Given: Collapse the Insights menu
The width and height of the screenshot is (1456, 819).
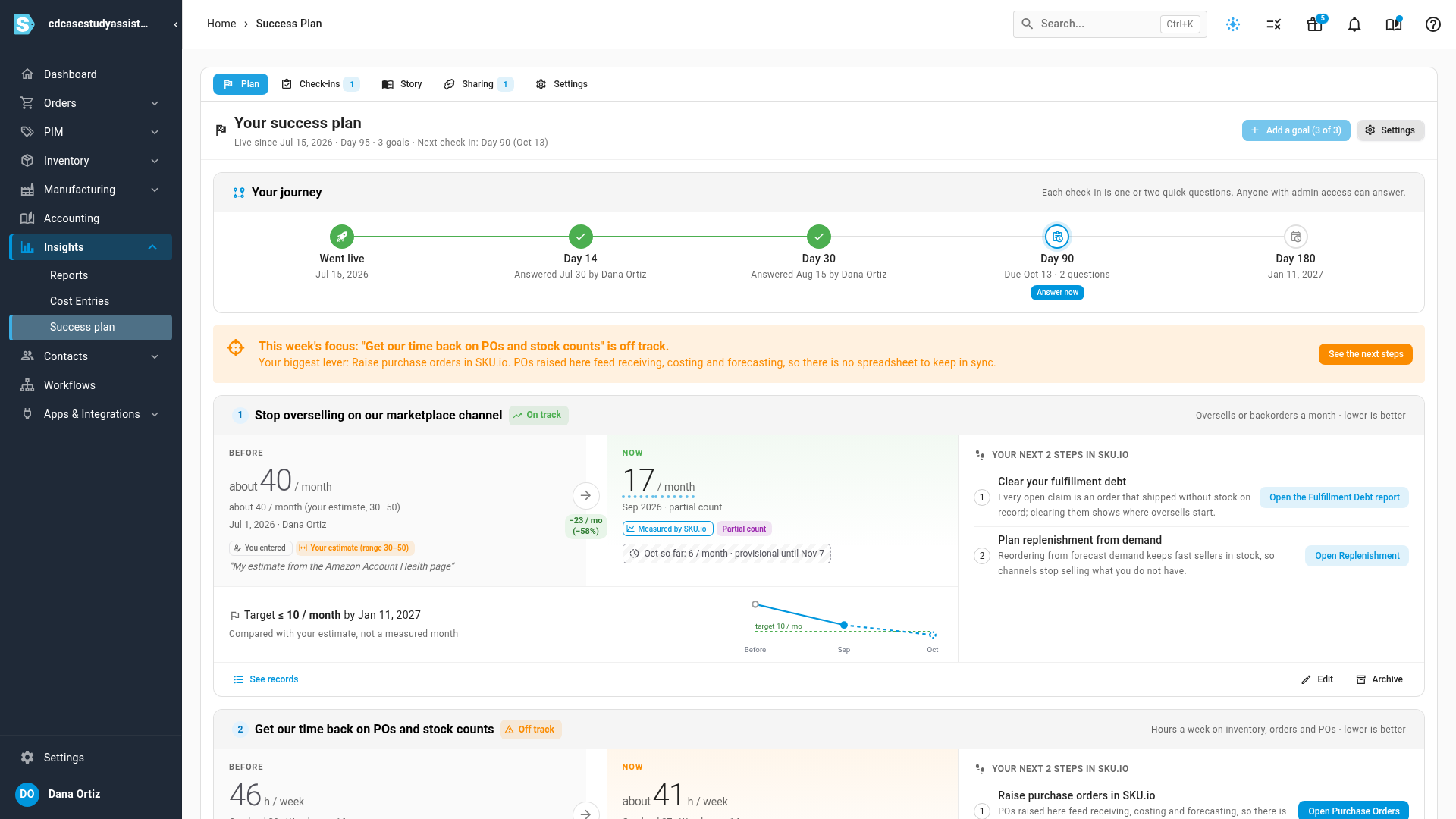Looking at the screenshot, I should pos(152,247).
